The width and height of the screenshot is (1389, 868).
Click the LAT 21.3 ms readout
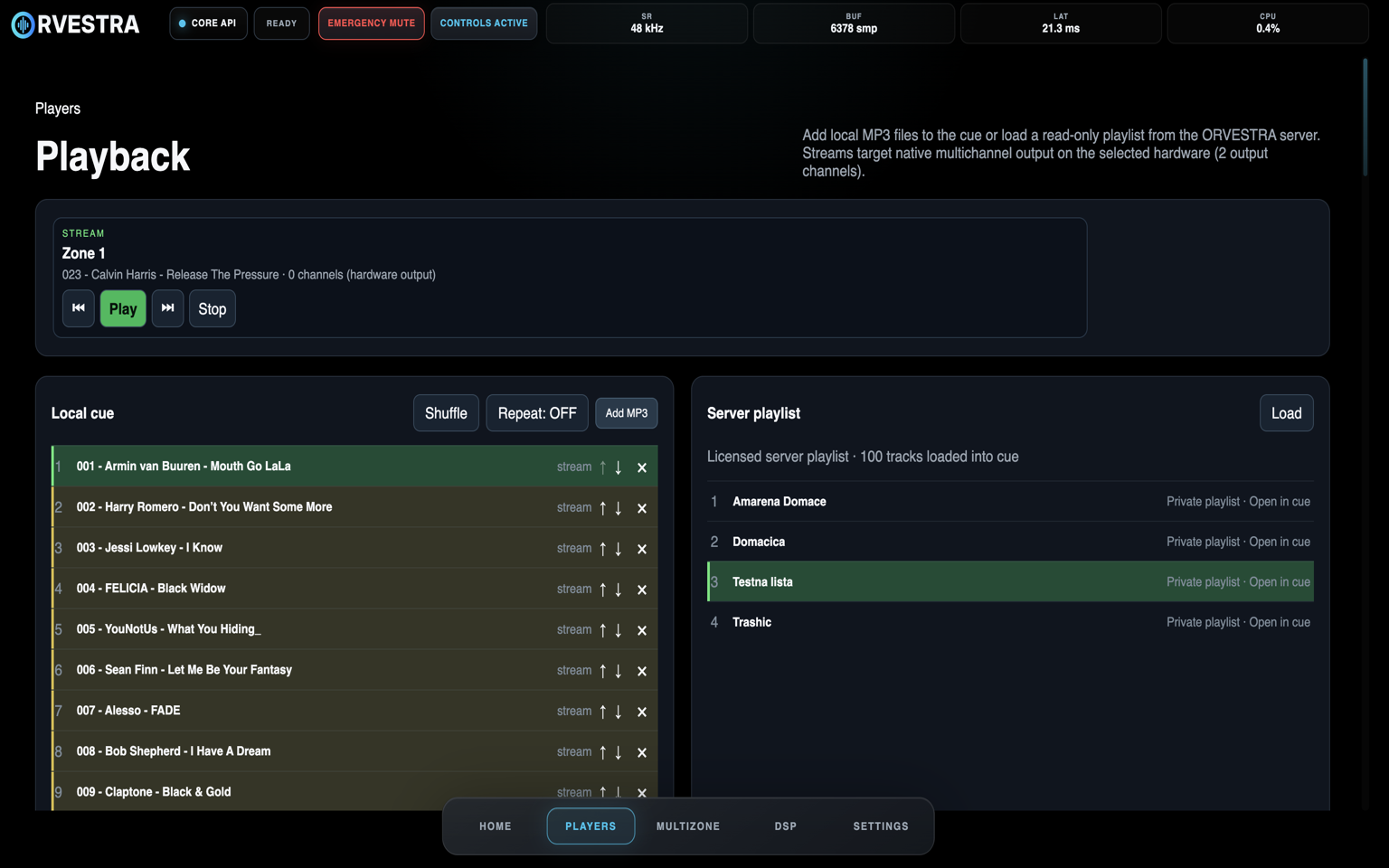pos(1061,24)
